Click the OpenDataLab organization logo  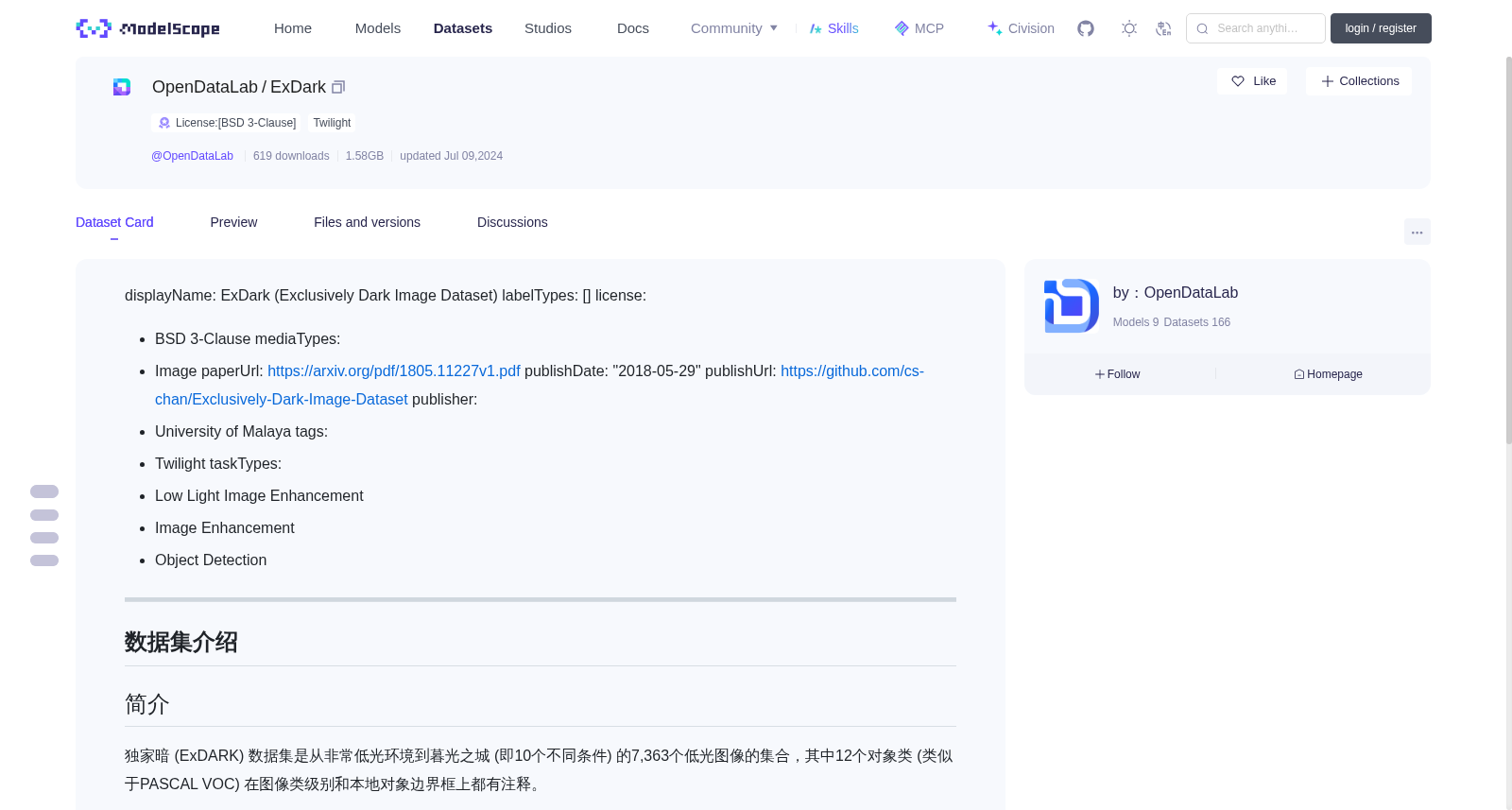1072,306
